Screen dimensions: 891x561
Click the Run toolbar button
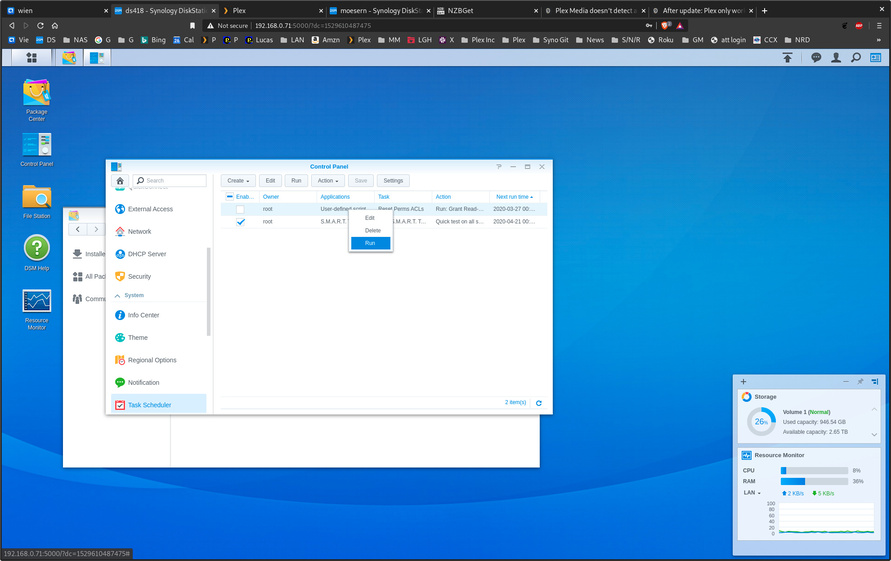tap(296, 181)
